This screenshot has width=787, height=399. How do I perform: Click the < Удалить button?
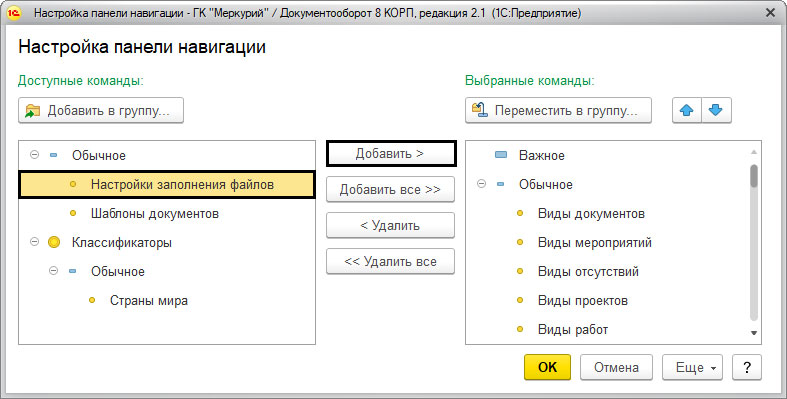click(x=390, y=226)
